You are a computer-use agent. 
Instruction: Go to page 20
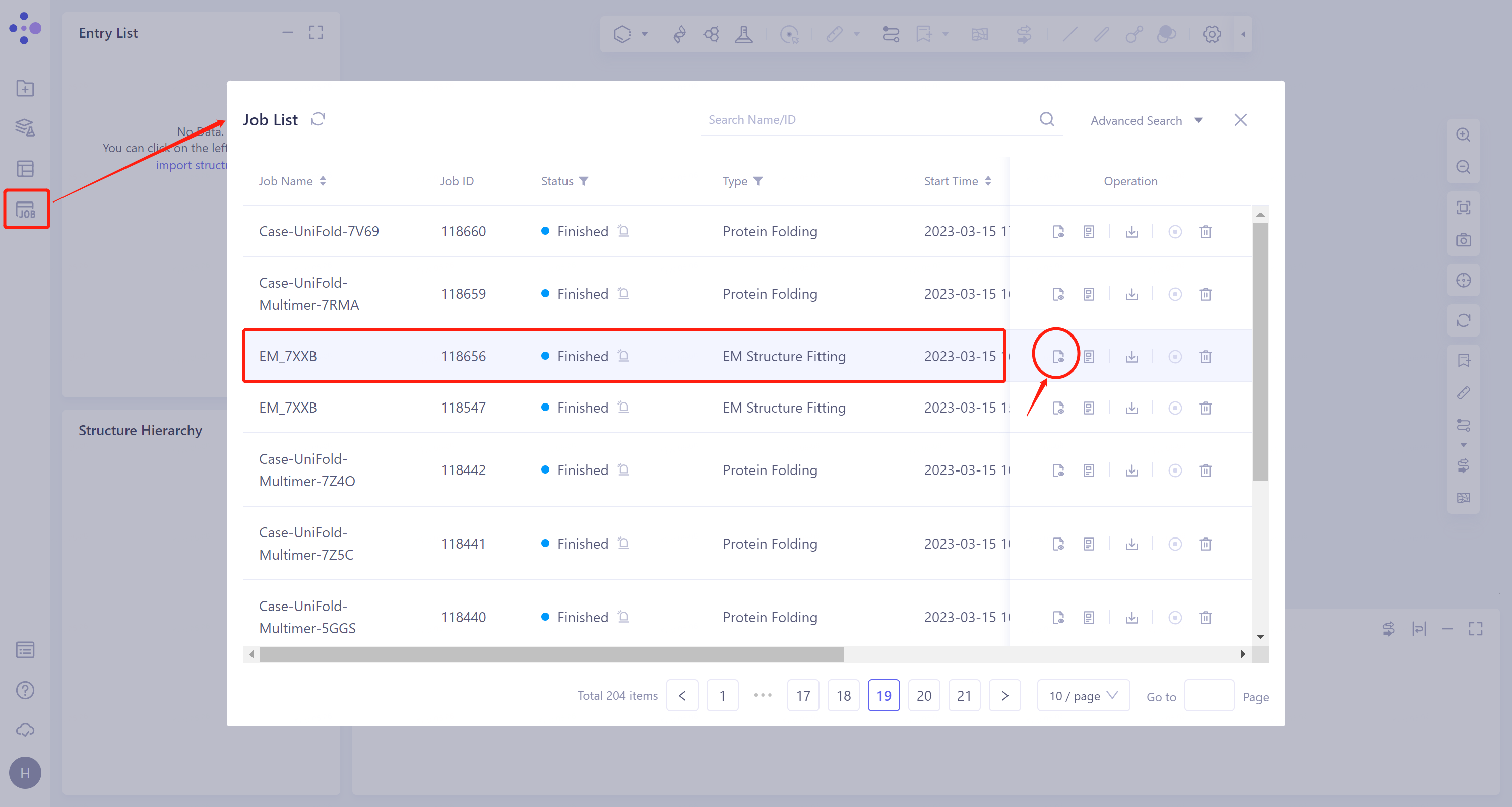click(x=923, y=696)
